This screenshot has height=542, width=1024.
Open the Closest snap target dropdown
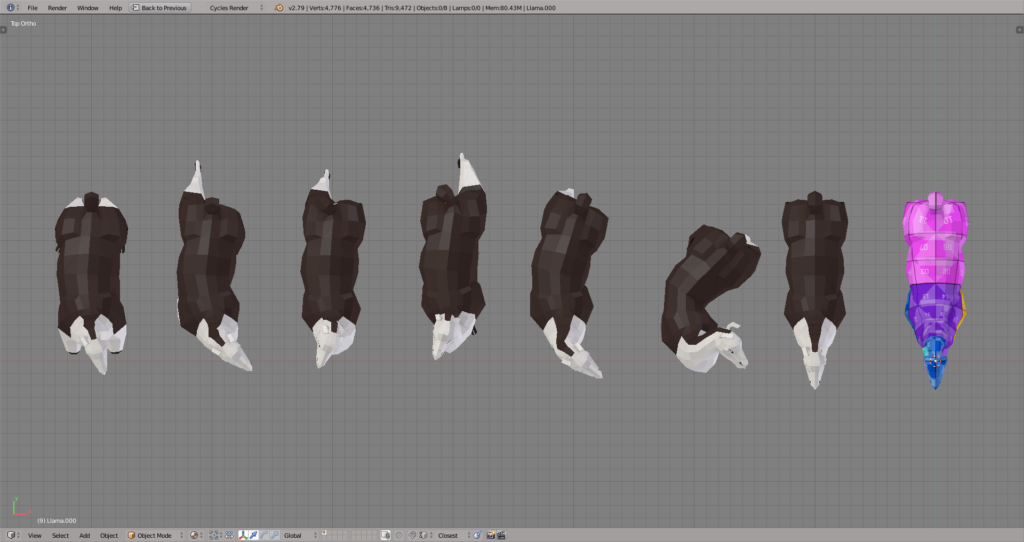(x=453, y=535)
